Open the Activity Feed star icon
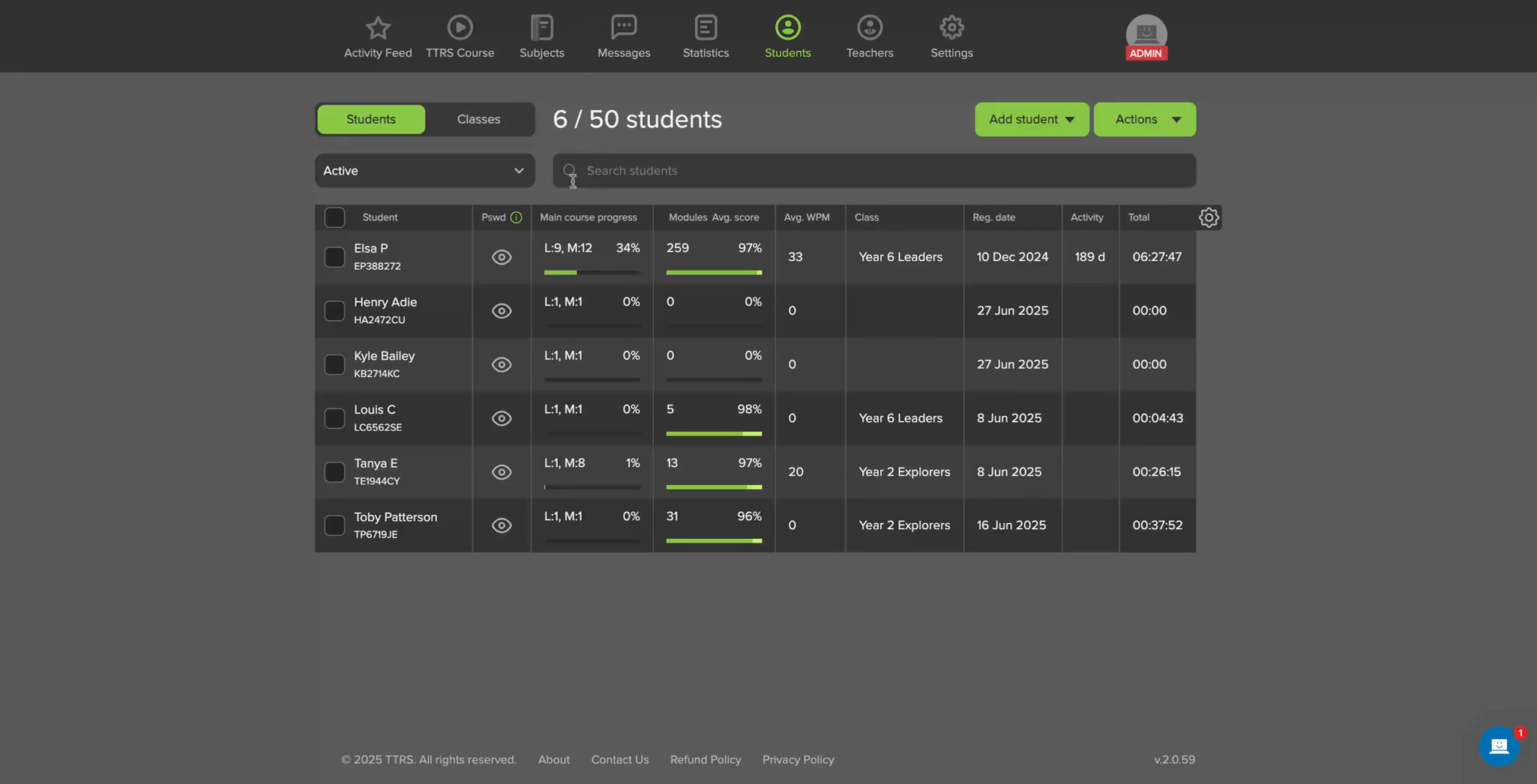The width and height of the screenshot is (1537, 784). pos(378,28)
